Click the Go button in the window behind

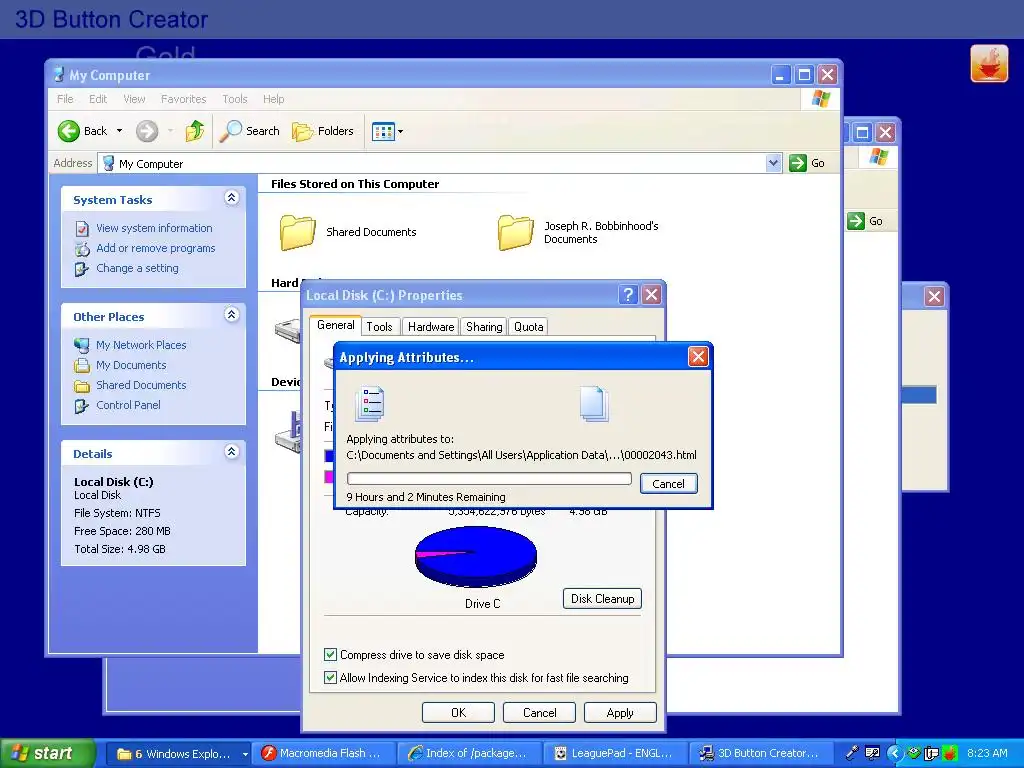point(865,221)
